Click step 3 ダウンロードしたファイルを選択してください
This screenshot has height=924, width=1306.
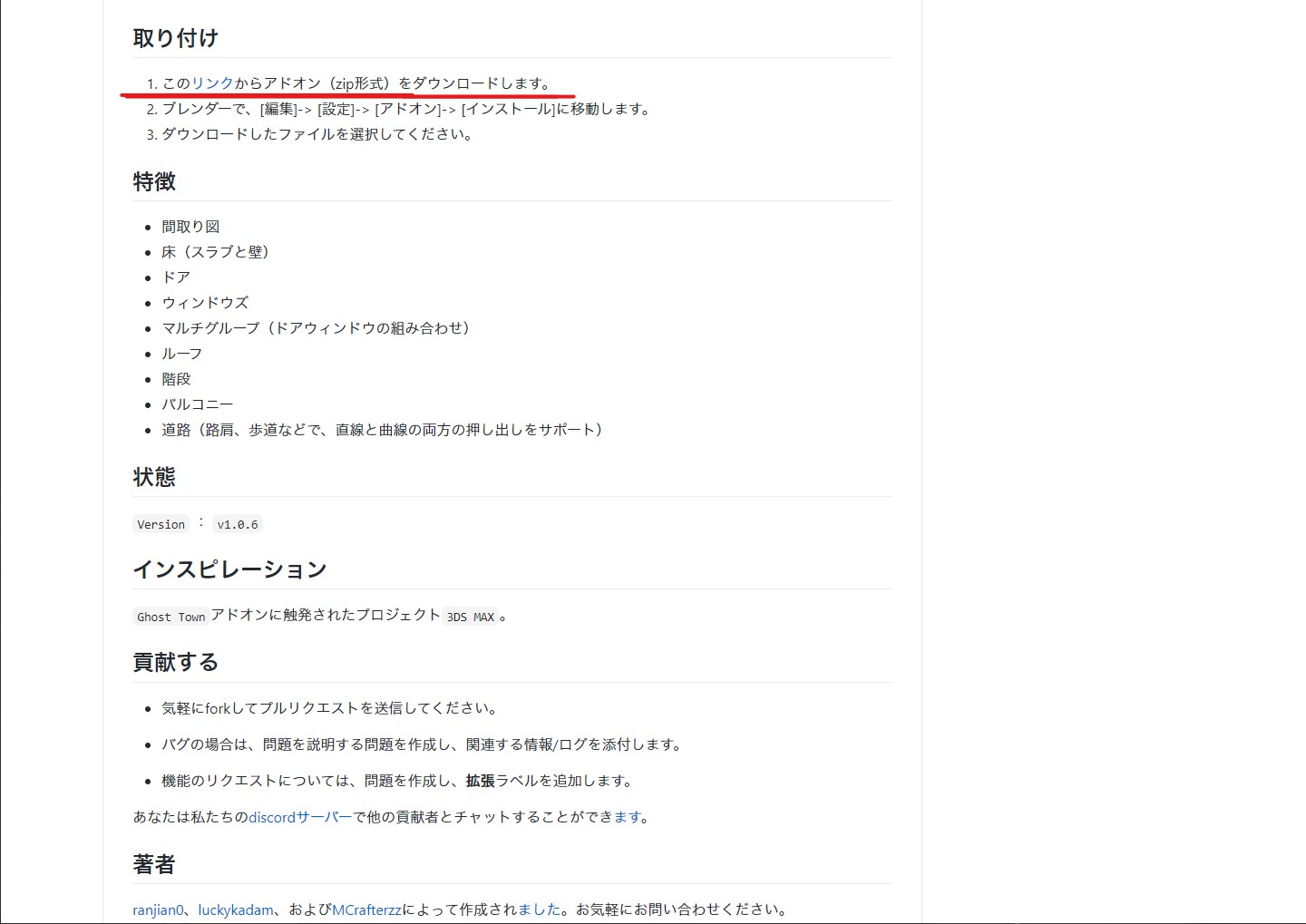[x=318, y=134]
